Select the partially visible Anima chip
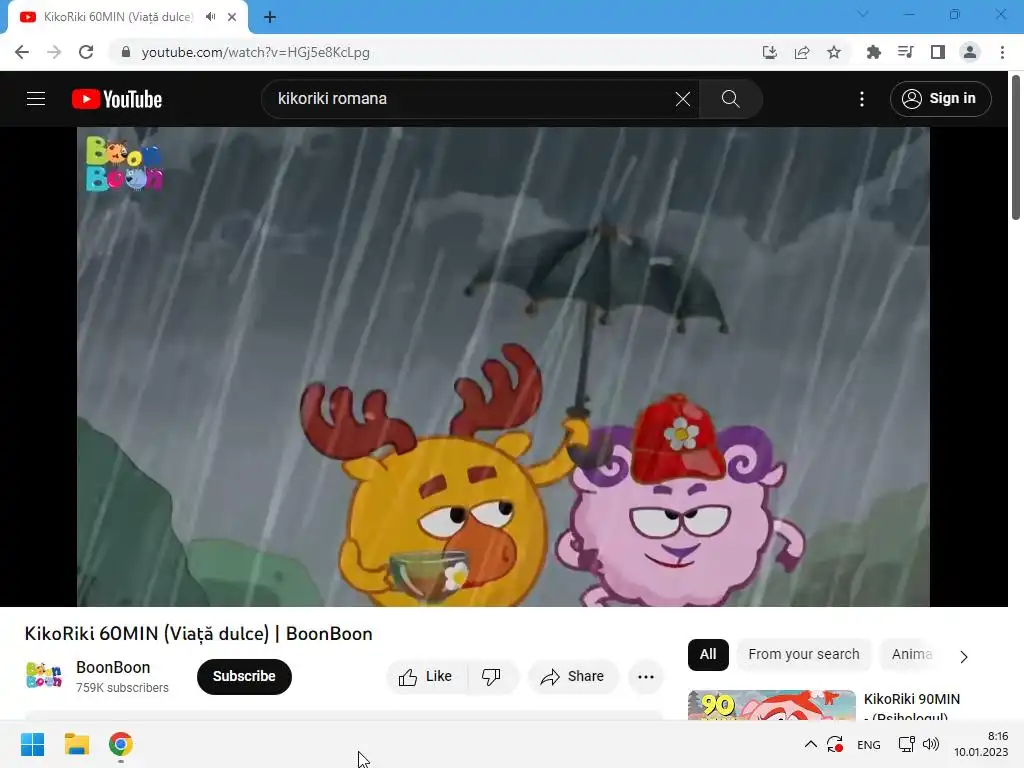1024x768 pixels. (x=912, y=654)
